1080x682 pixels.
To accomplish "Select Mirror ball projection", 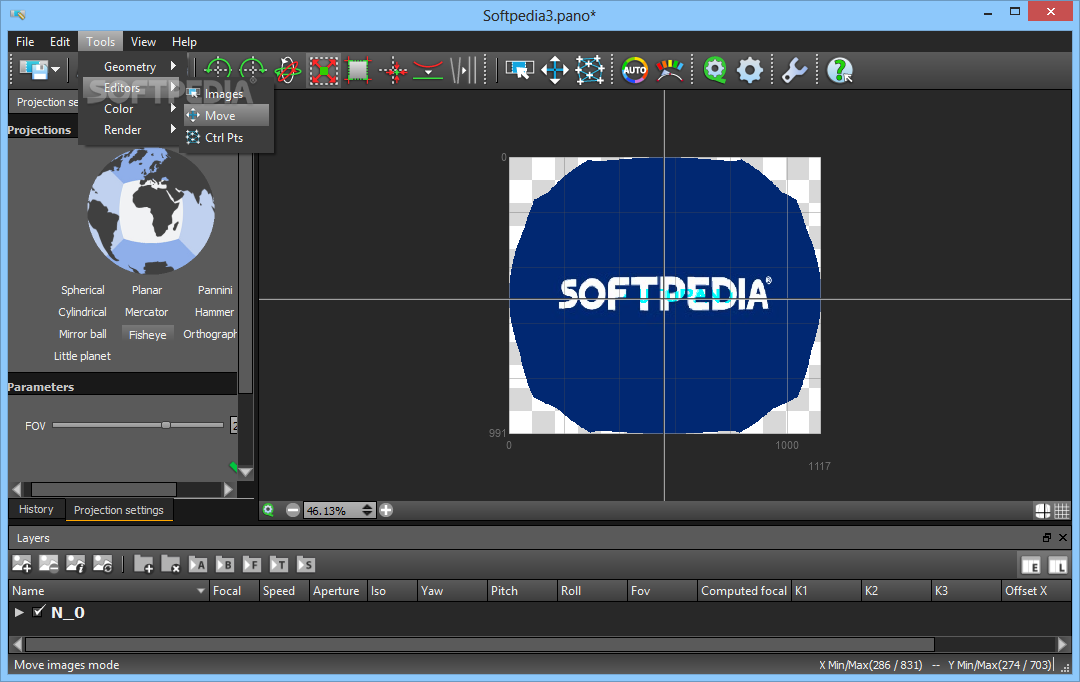I will pyautogui.click(x=83, y=334).
